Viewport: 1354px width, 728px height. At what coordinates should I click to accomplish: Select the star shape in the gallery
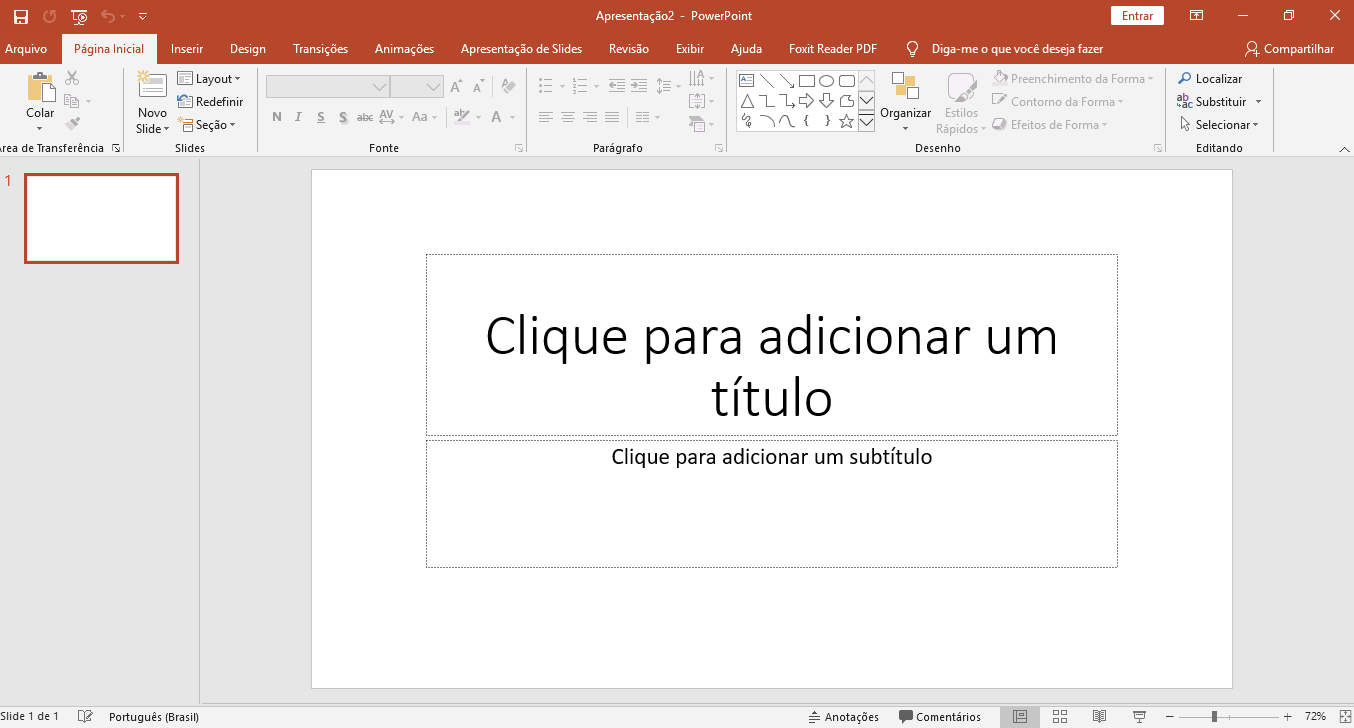[x=846, y=121]
